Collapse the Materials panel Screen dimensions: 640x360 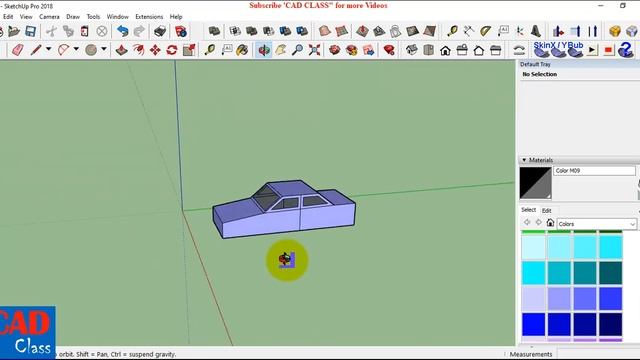(524, 160)
